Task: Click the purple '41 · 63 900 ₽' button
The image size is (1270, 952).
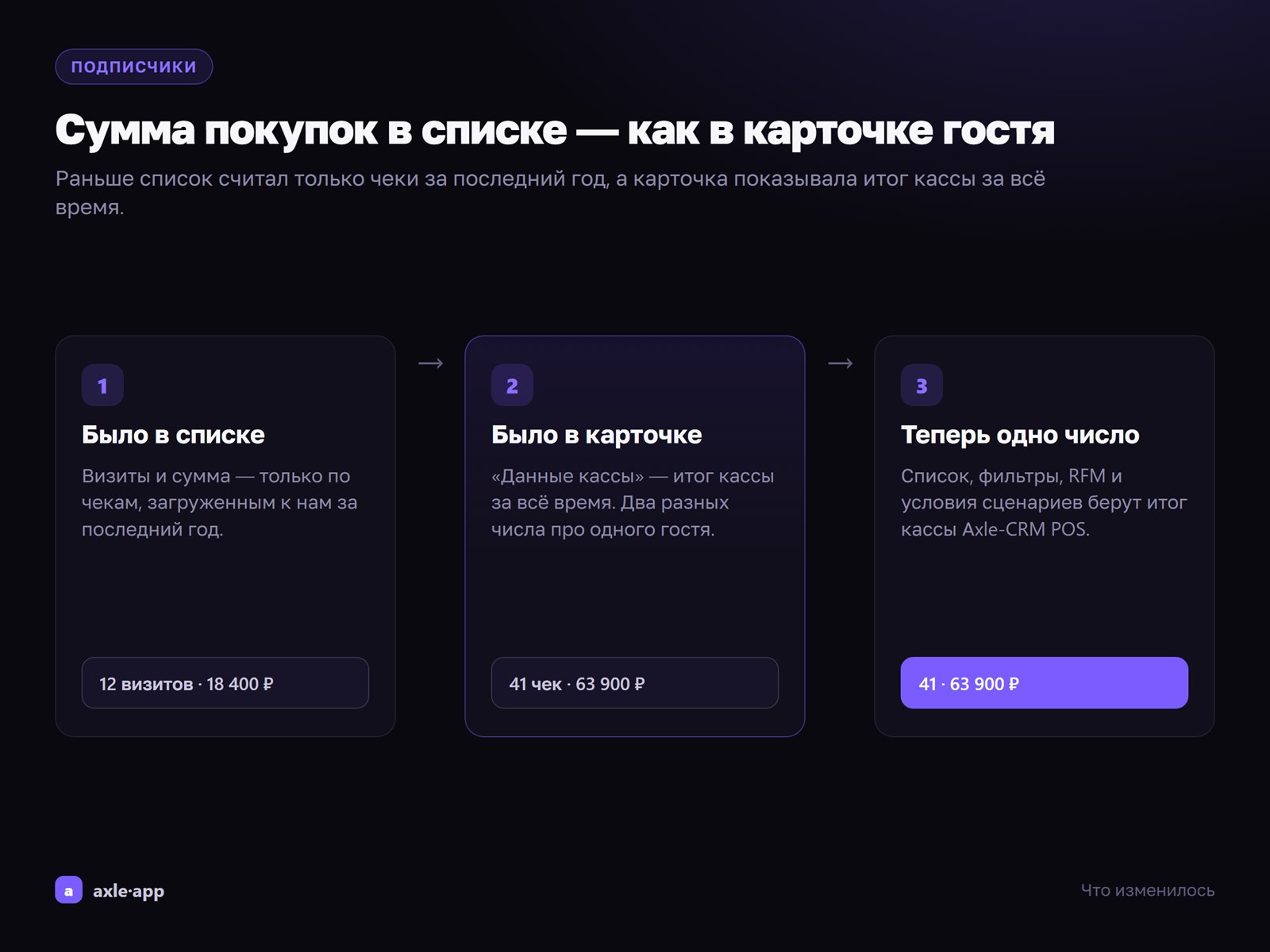Action: click(1044, 683)
